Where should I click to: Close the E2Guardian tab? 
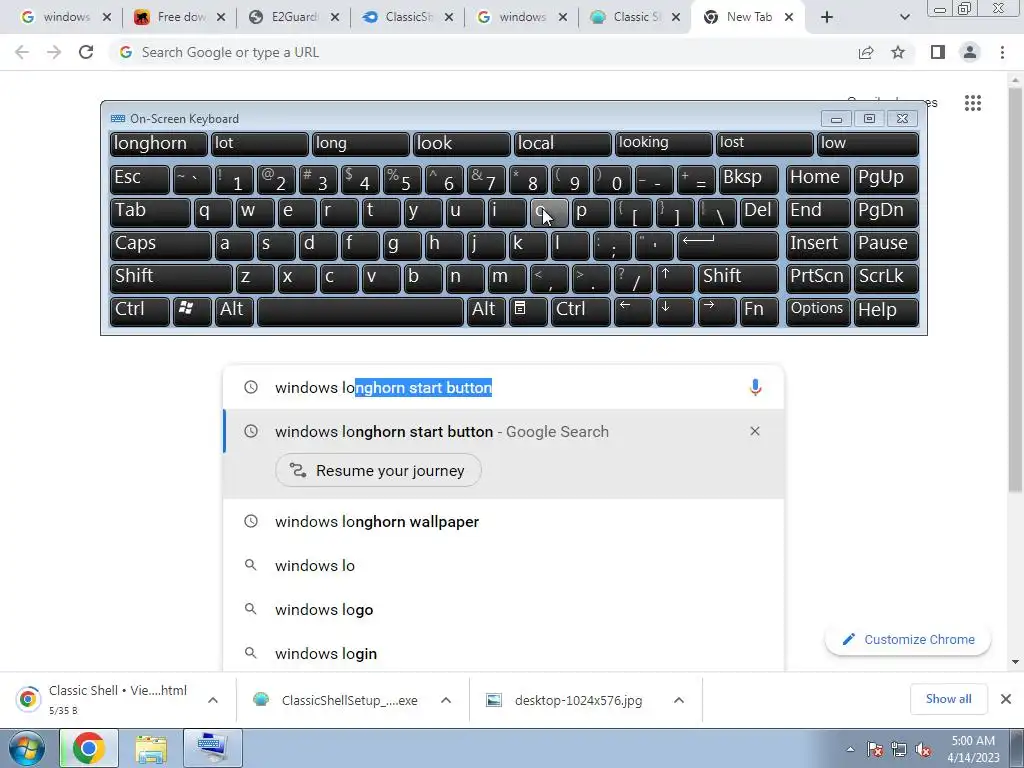point(334,17)
